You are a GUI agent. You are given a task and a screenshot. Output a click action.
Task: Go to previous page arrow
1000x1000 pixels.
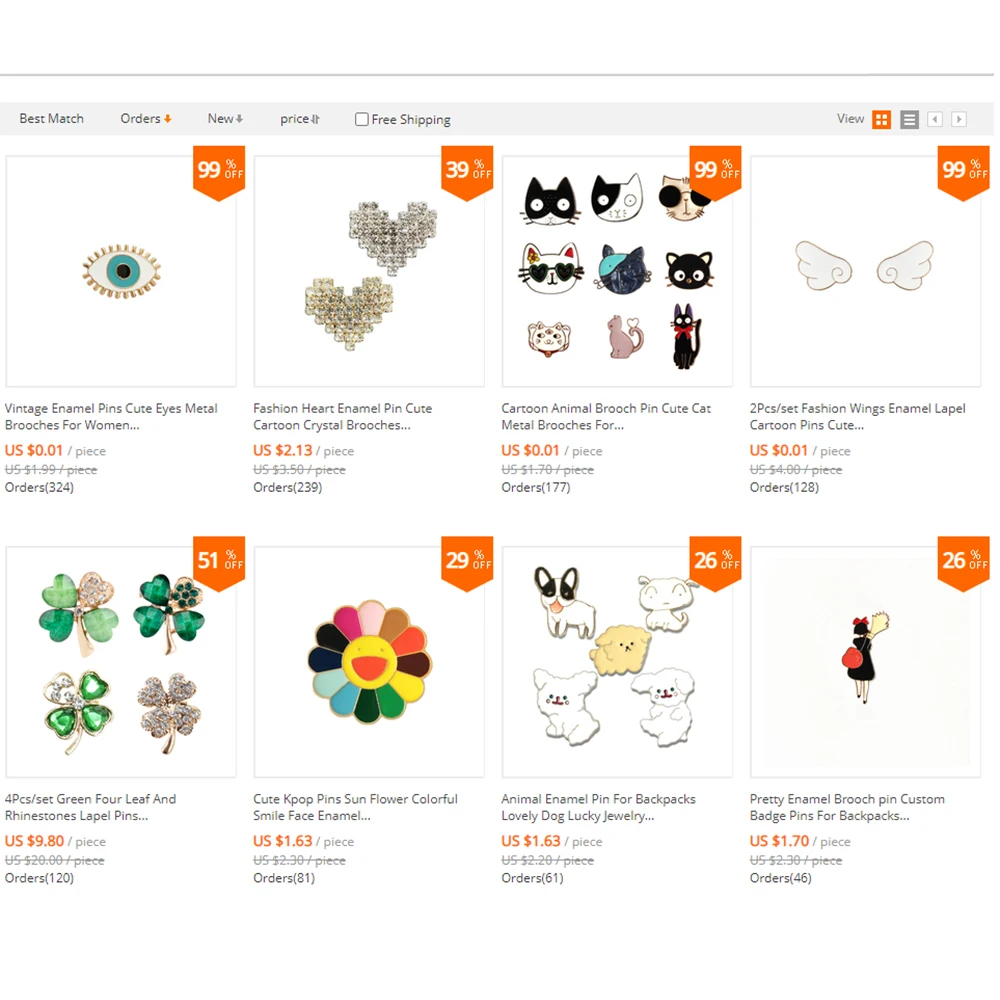[934, 119]
